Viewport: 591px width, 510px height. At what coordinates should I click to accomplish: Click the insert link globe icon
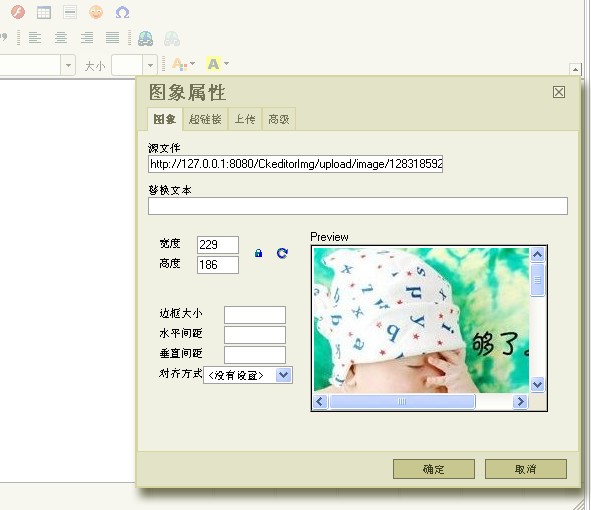(145, 38)
